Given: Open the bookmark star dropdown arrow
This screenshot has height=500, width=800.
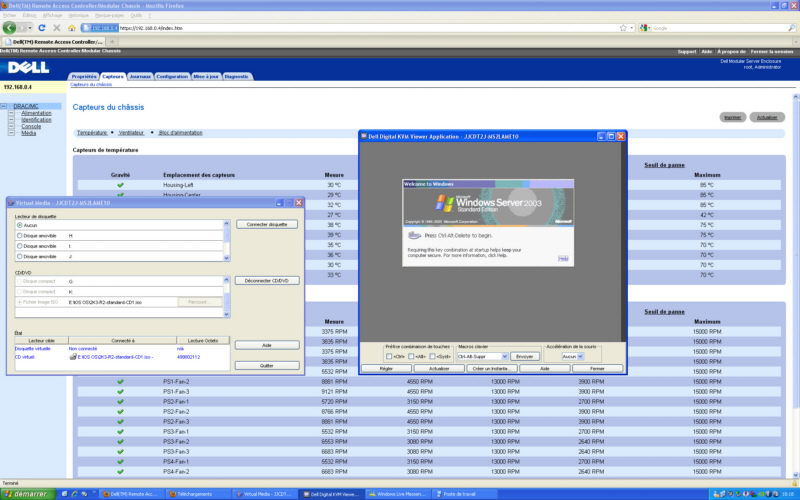Looking at the screenshot, I should (x=632, y=28).
